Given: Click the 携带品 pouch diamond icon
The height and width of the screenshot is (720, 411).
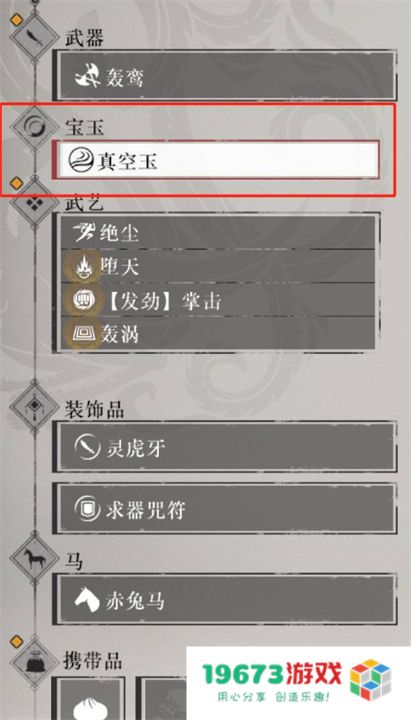Looking at the screenshot, I should (34, 664).
